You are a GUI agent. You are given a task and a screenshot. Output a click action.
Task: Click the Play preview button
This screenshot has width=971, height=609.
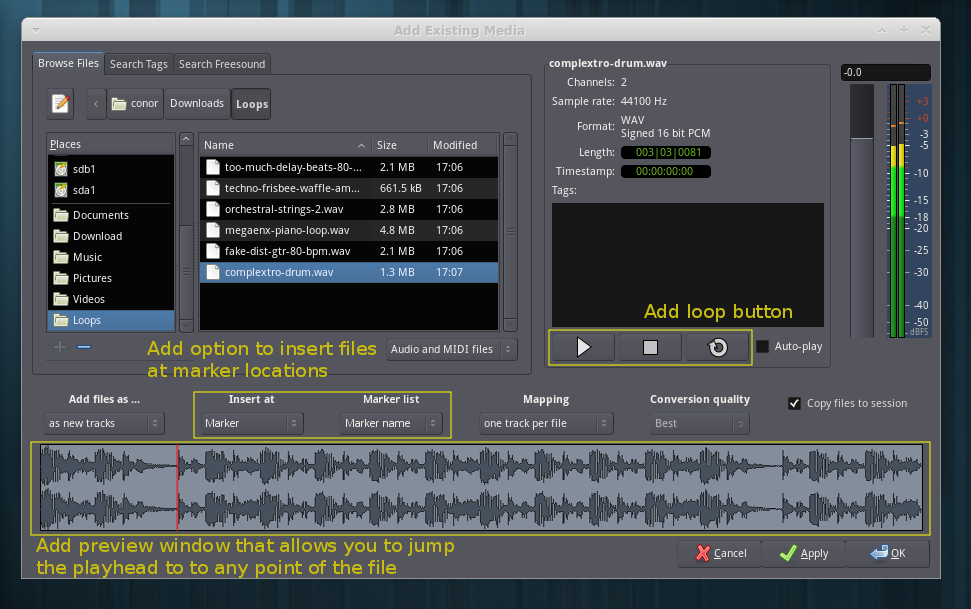click(583, 347)
